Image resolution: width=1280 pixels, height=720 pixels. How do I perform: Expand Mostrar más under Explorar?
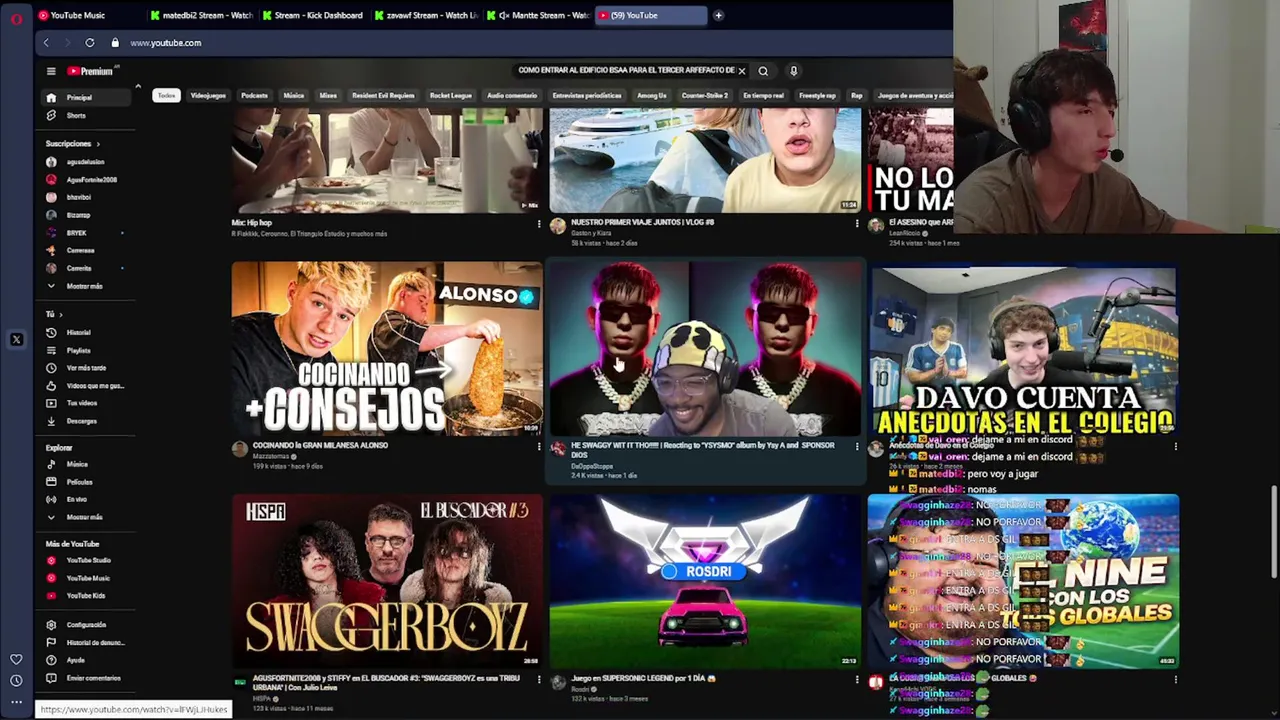click(x=88, y=518)
